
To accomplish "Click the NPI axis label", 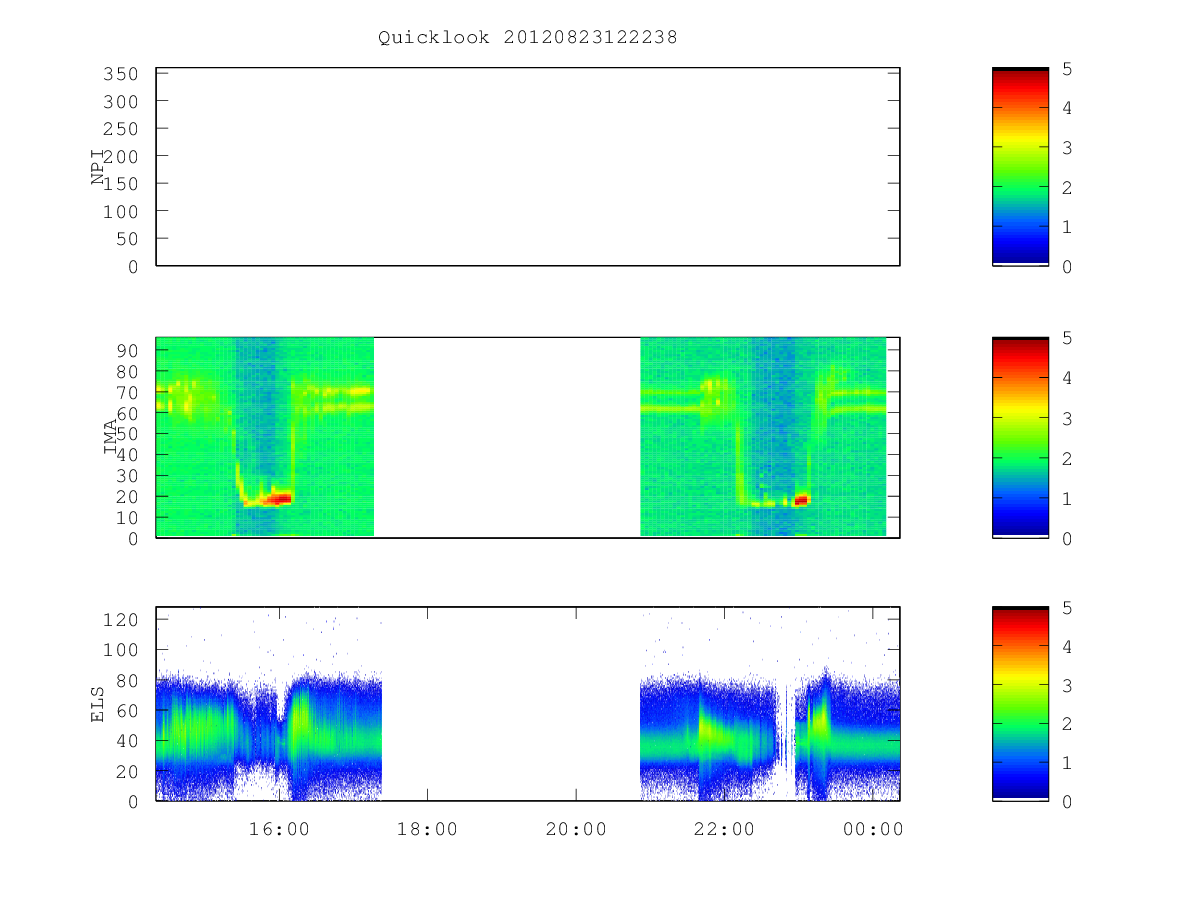I will 98,168.
